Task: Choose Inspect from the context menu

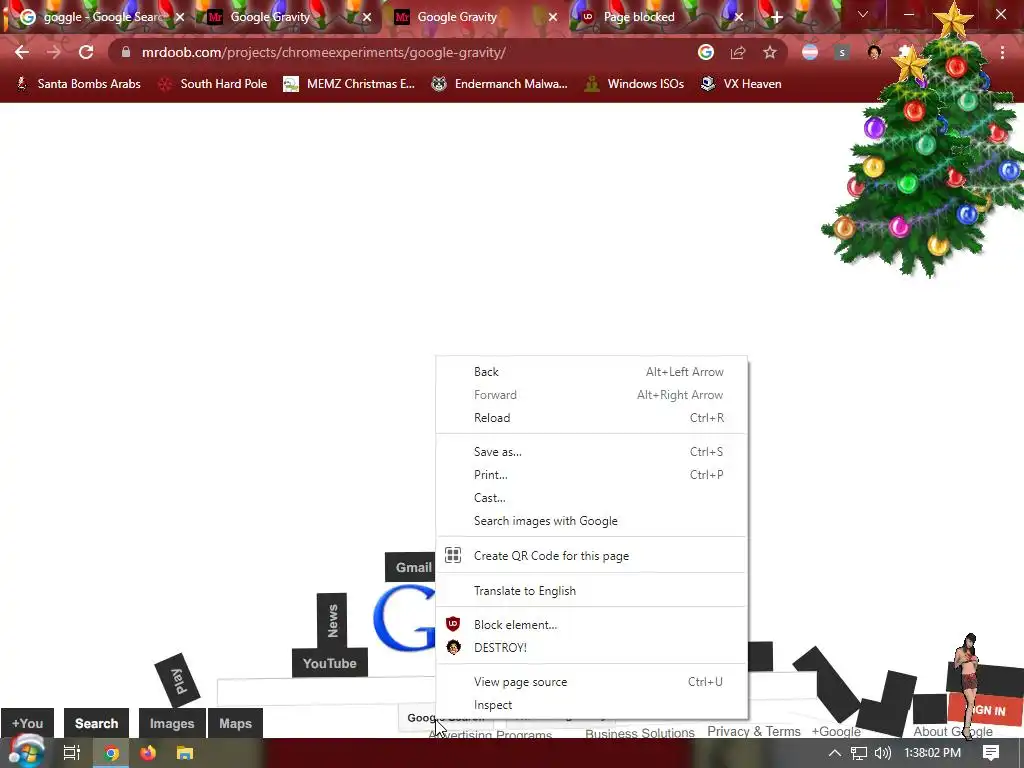Action: [x=591, y=705]
